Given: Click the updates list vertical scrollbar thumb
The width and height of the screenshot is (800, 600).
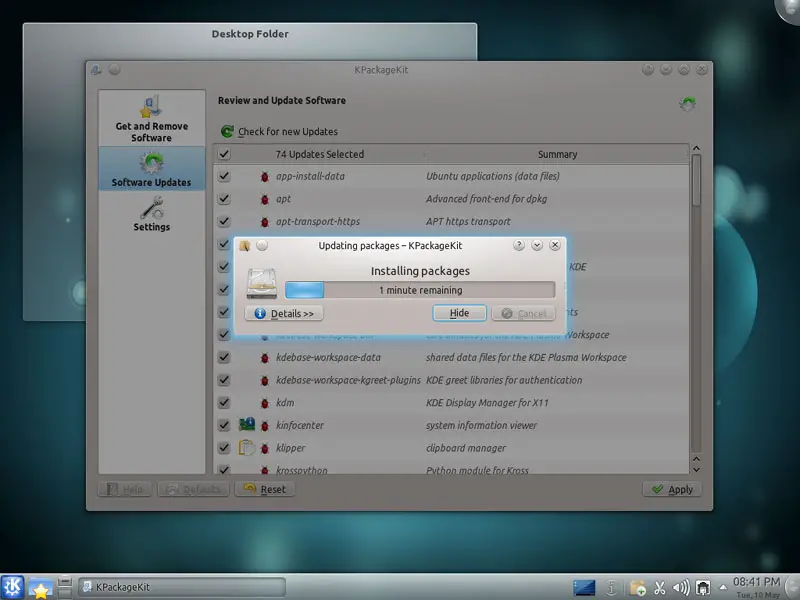Looking at the screenshot, I should click(696, 181).
